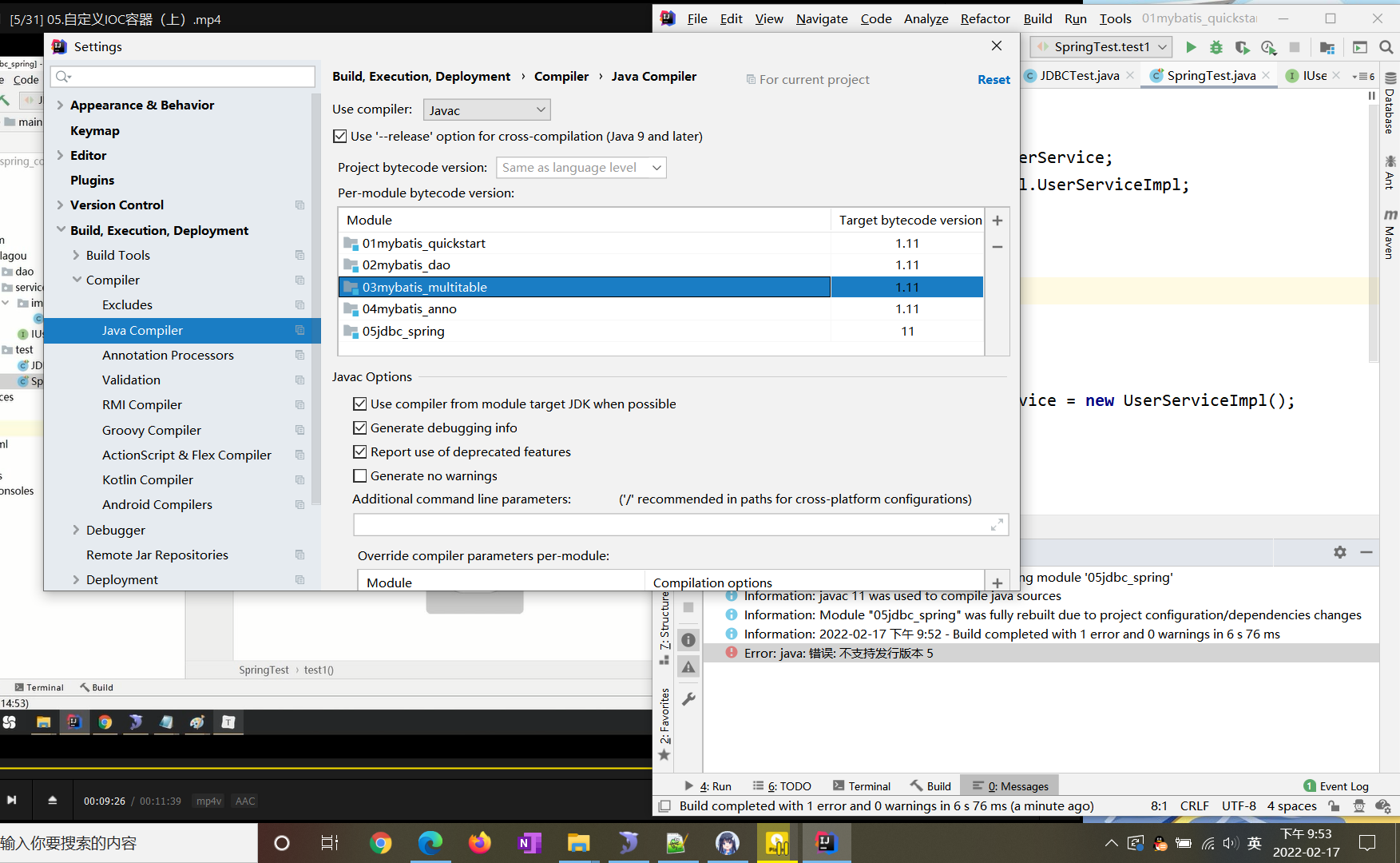This screenshot has width=1400, height=863.
Task: Click the information filter icon in Messages panel
Action: 688,640
